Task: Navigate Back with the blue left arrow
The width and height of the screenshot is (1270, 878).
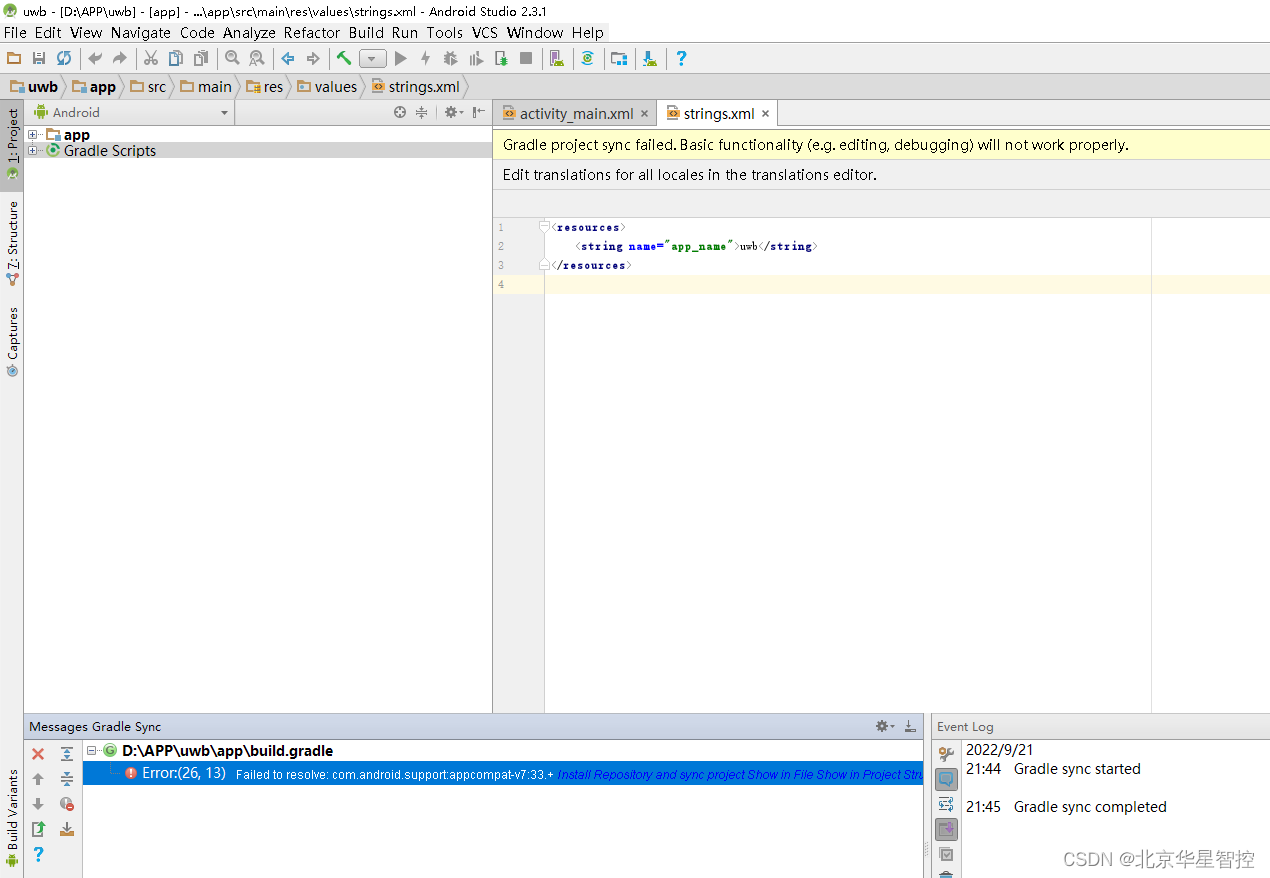Action: click(x=288, y=59)
